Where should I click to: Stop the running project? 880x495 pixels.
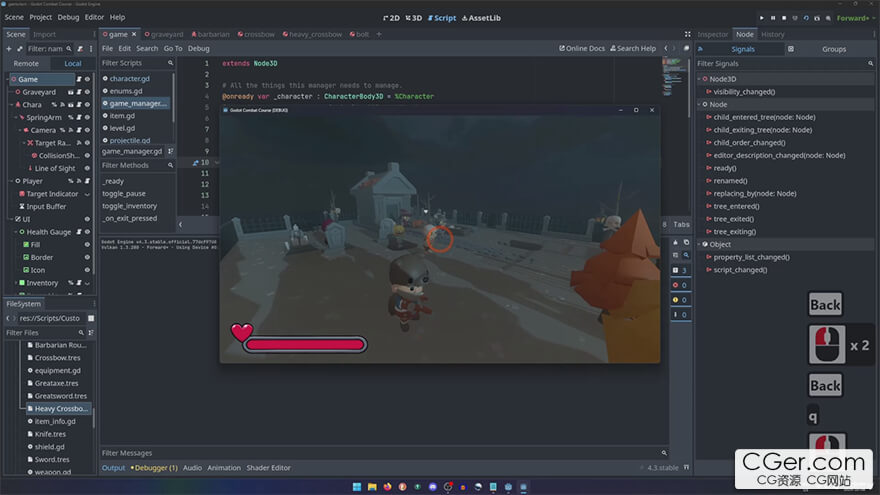784,18
